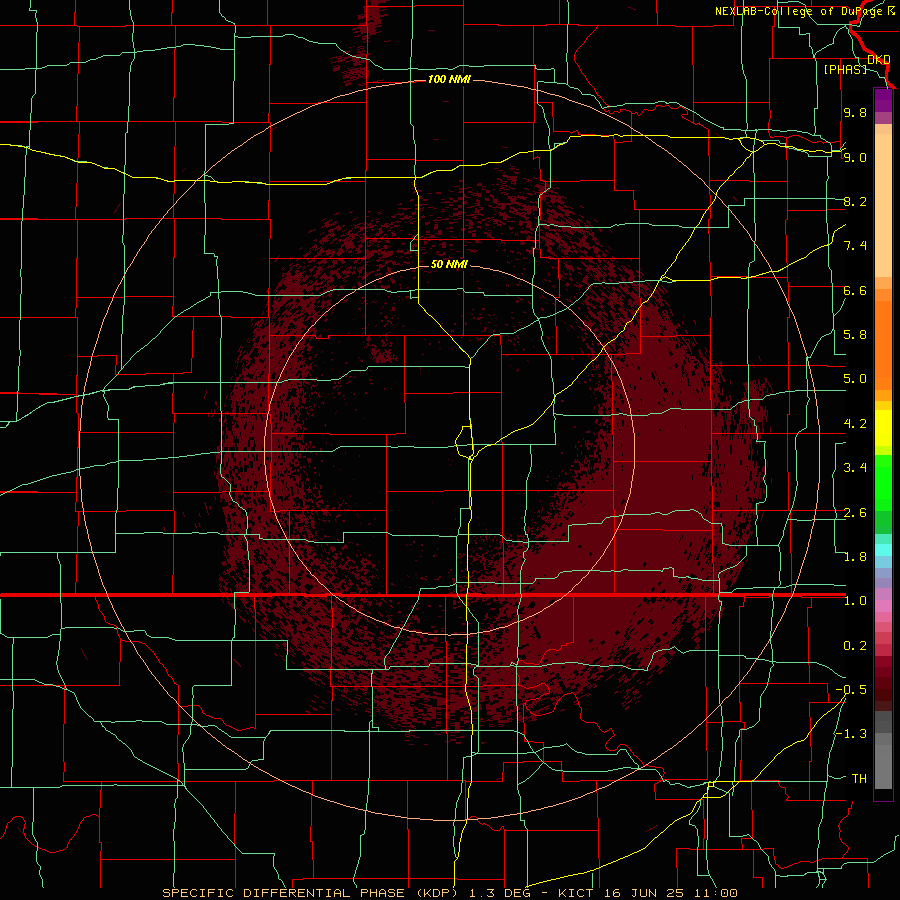Viewport: 900px width, 900px height.
Task: Click the TH threshold label
Action: 859,779
